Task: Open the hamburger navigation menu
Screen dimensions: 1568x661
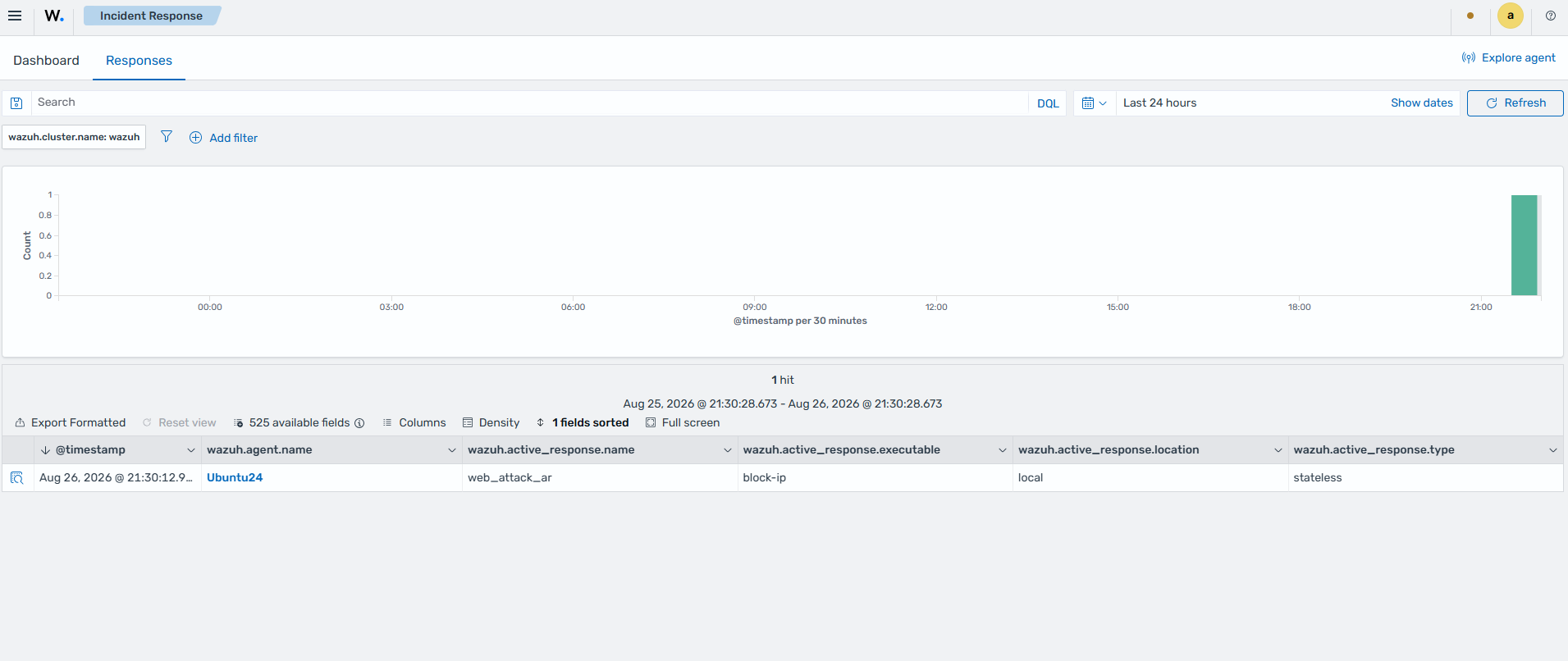Action: (x=15, y=16)
